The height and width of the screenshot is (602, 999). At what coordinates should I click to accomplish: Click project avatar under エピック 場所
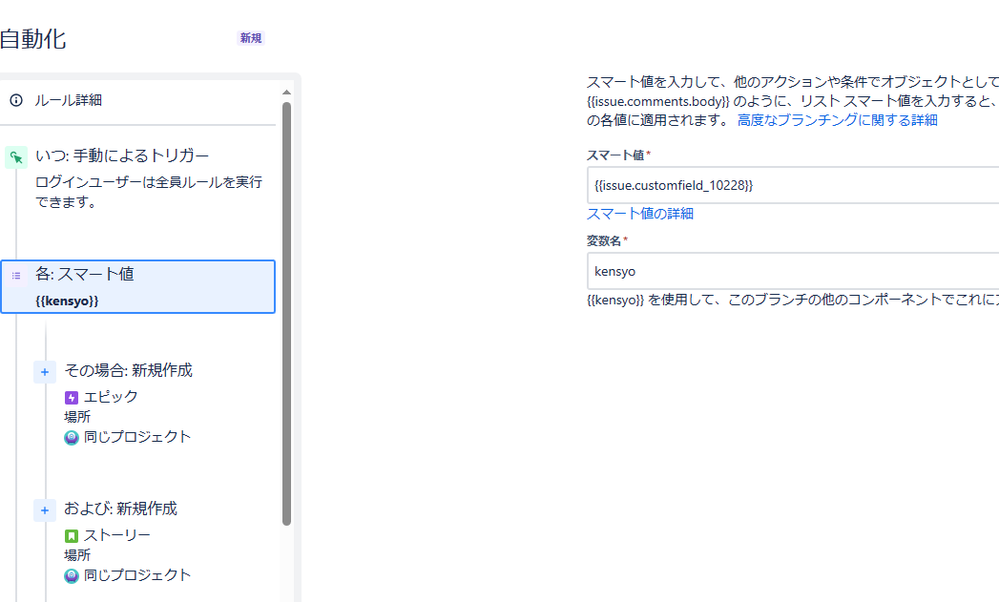(x=71, y=438)
